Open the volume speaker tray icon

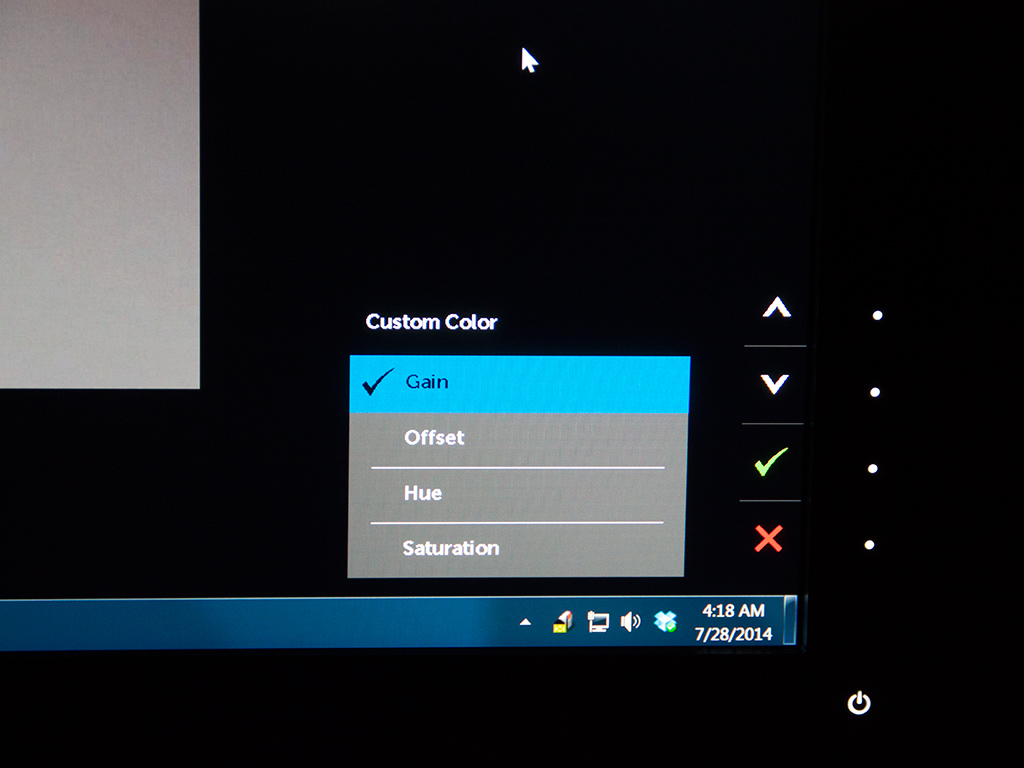coord(630,622)
